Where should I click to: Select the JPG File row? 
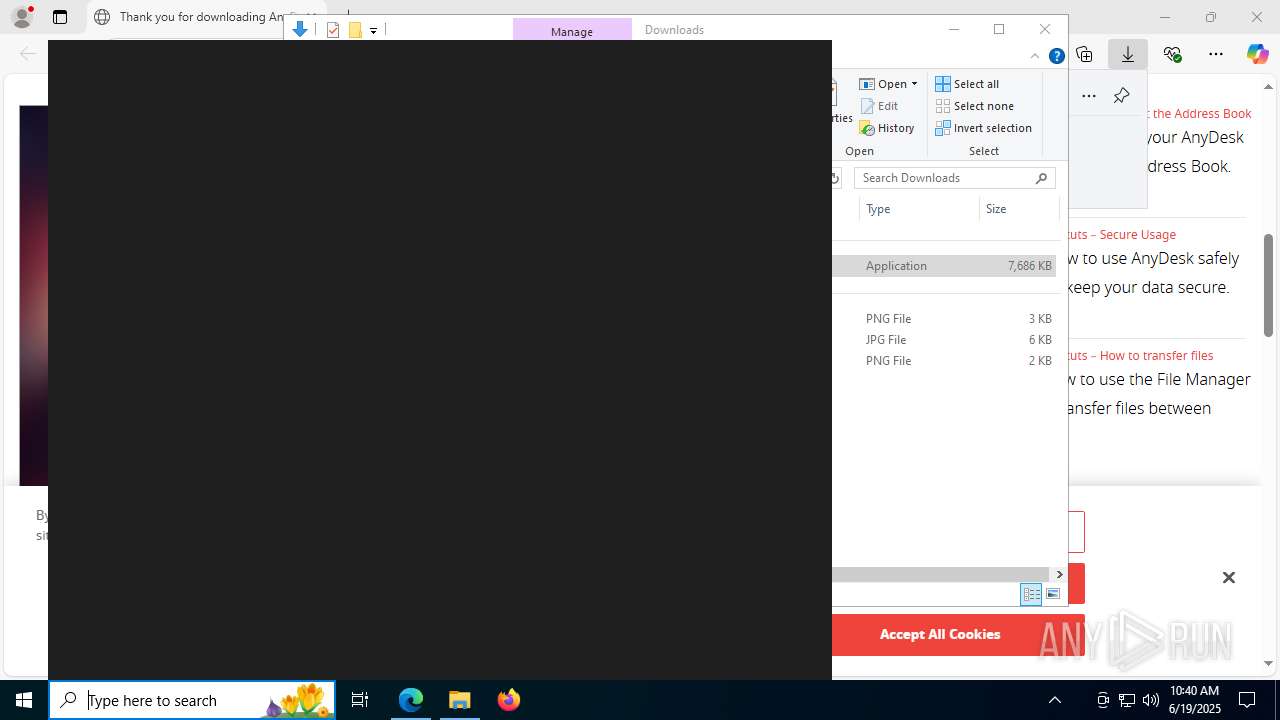944,340
